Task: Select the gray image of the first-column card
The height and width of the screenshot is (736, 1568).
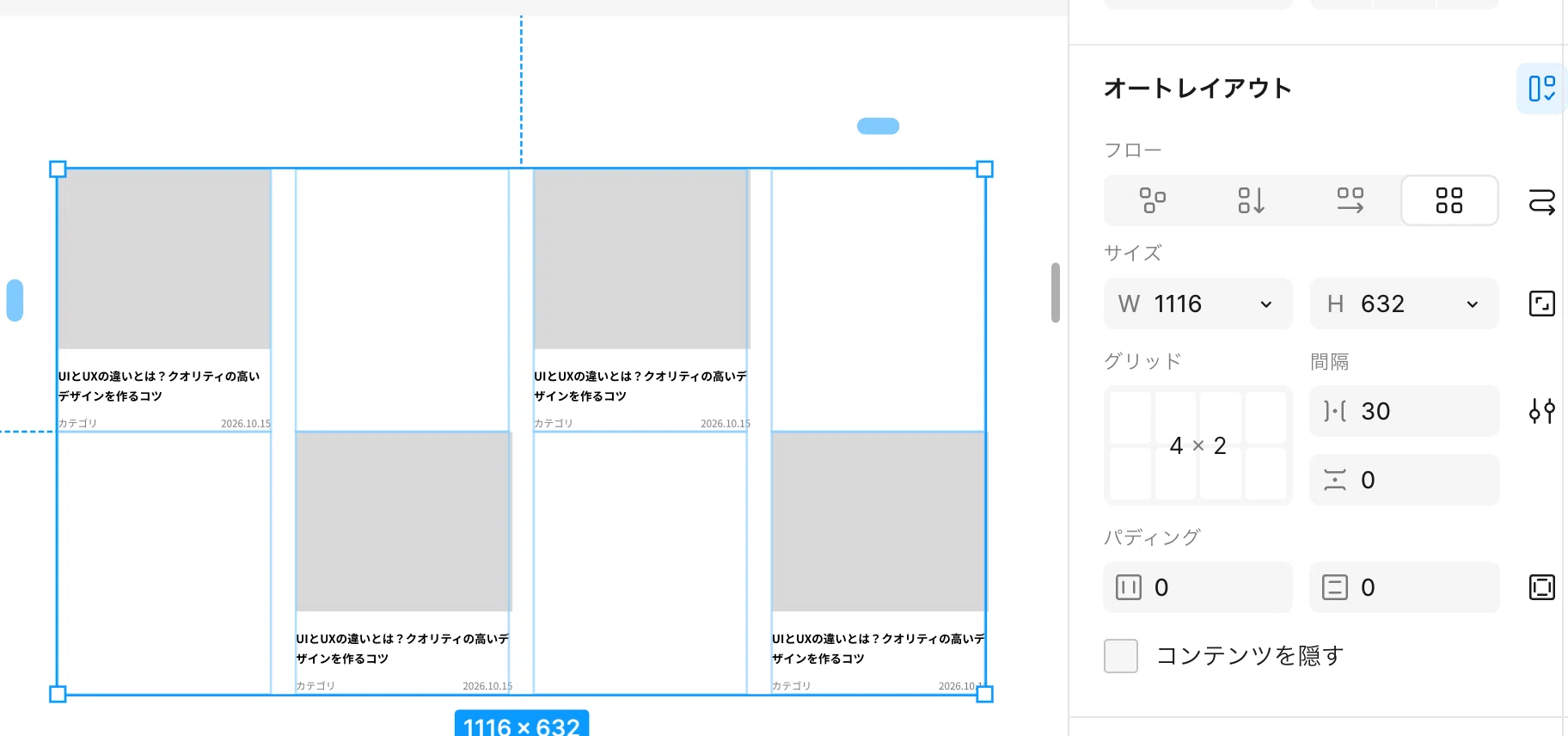Action: point(164,259)
